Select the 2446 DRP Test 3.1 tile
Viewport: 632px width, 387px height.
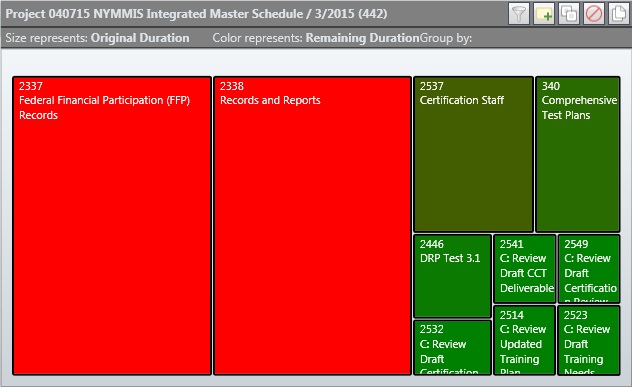pyautogui.click(x=452, y=276)
